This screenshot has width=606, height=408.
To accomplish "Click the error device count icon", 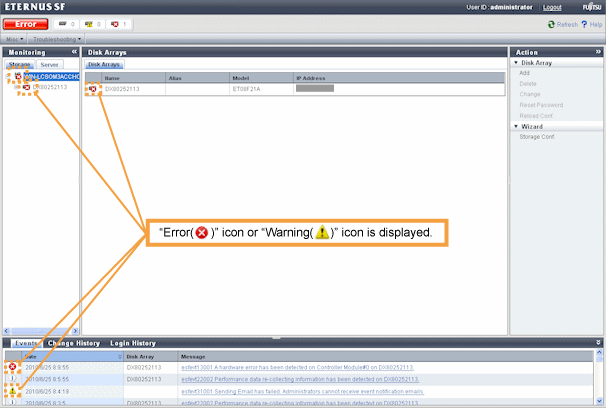I will pos(115,24).
